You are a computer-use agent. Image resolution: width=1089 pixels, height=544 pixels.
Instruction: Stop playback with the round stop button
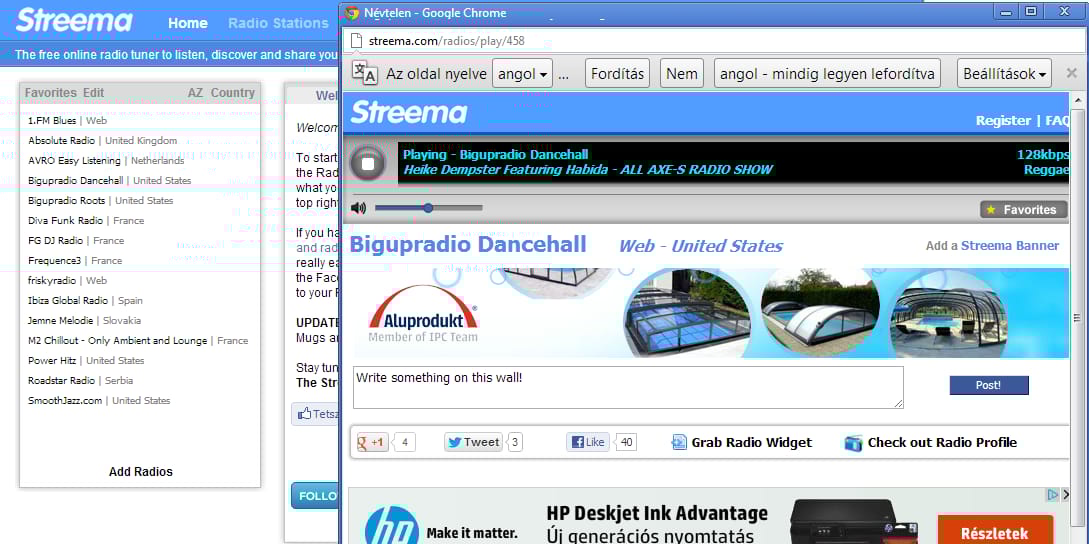[369, 164]
